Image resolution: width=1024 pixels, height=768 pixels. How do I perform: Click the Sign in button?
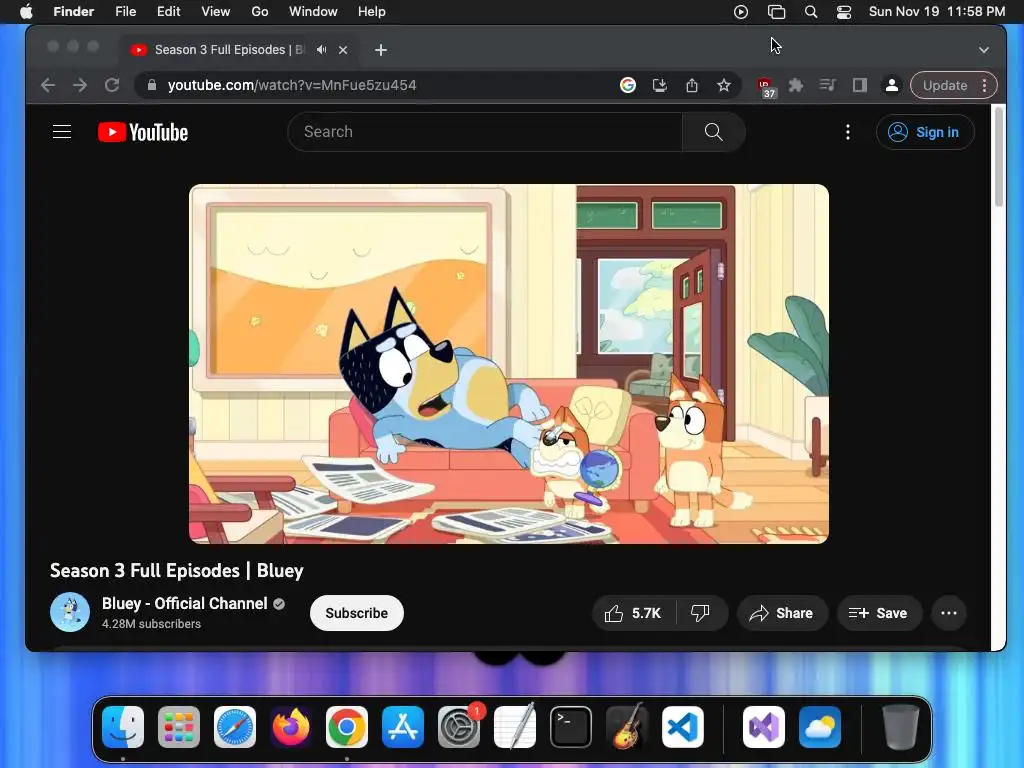point(925,132)
